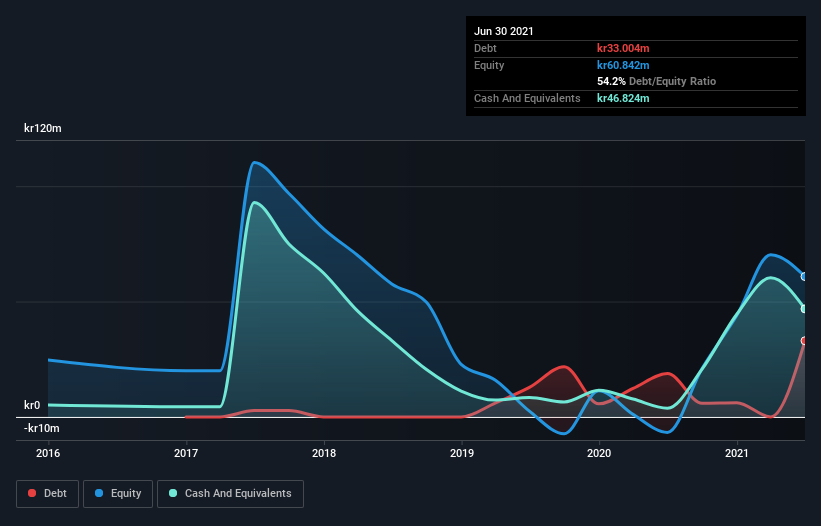The image size is (821, 526).
Task: Click the 2018 axis label
Action: click(324, 453)
